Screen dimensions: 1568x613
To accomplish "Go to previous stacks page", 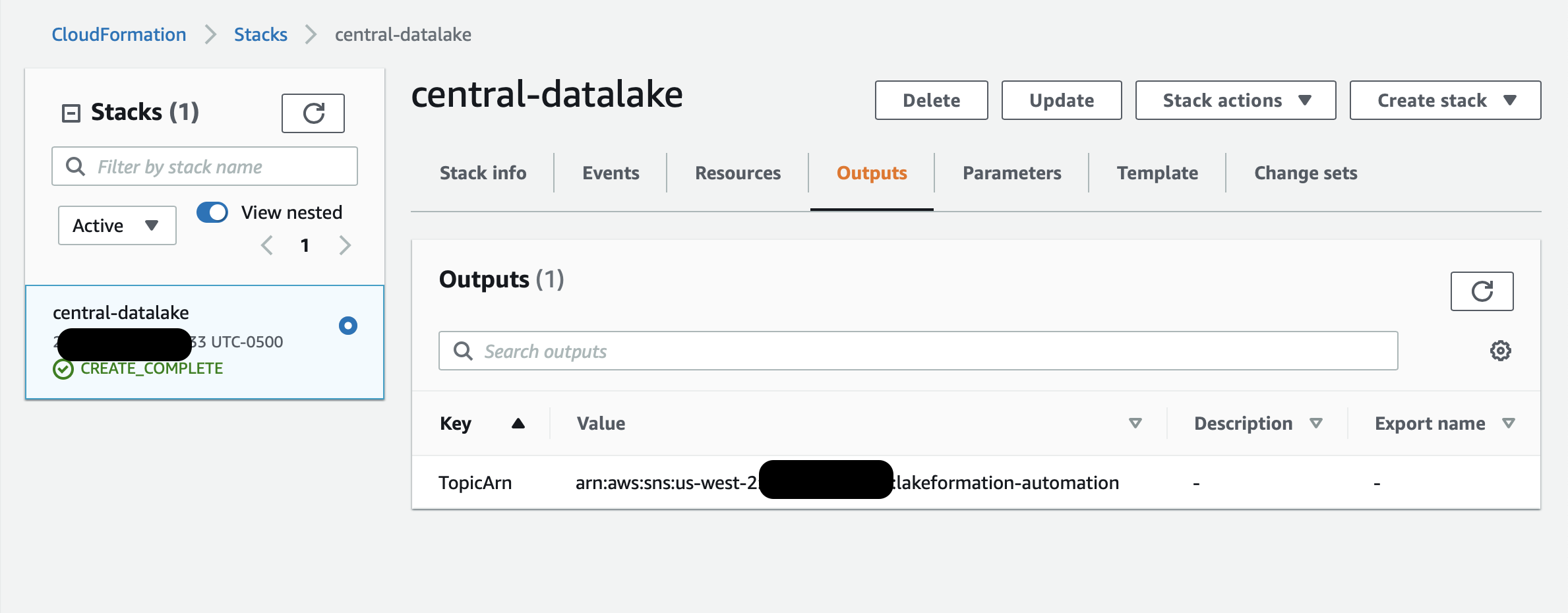I will click(267, 245).
